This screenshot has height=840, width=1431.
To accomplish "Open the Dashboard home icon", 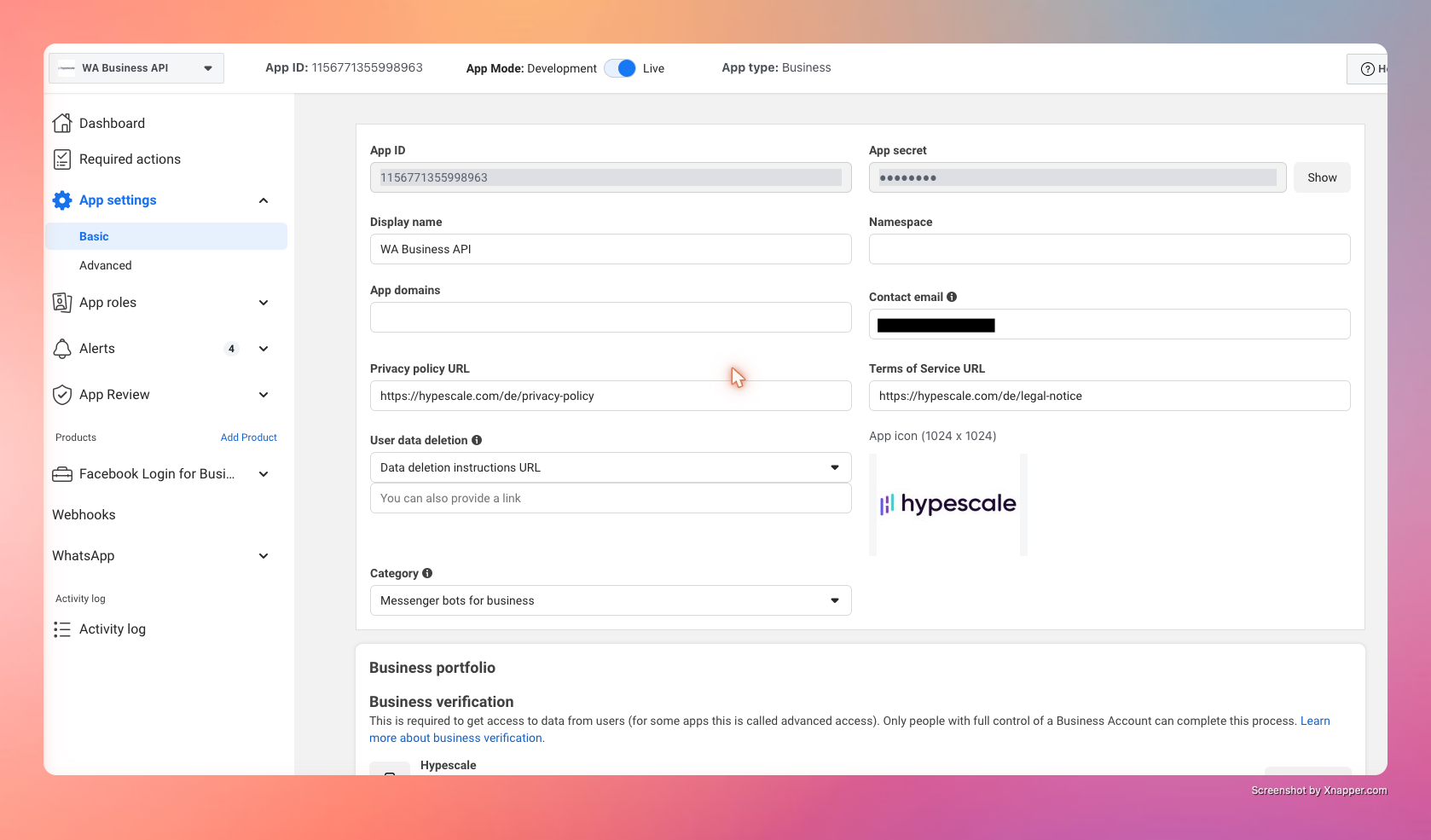I will (x=62, y=123).
